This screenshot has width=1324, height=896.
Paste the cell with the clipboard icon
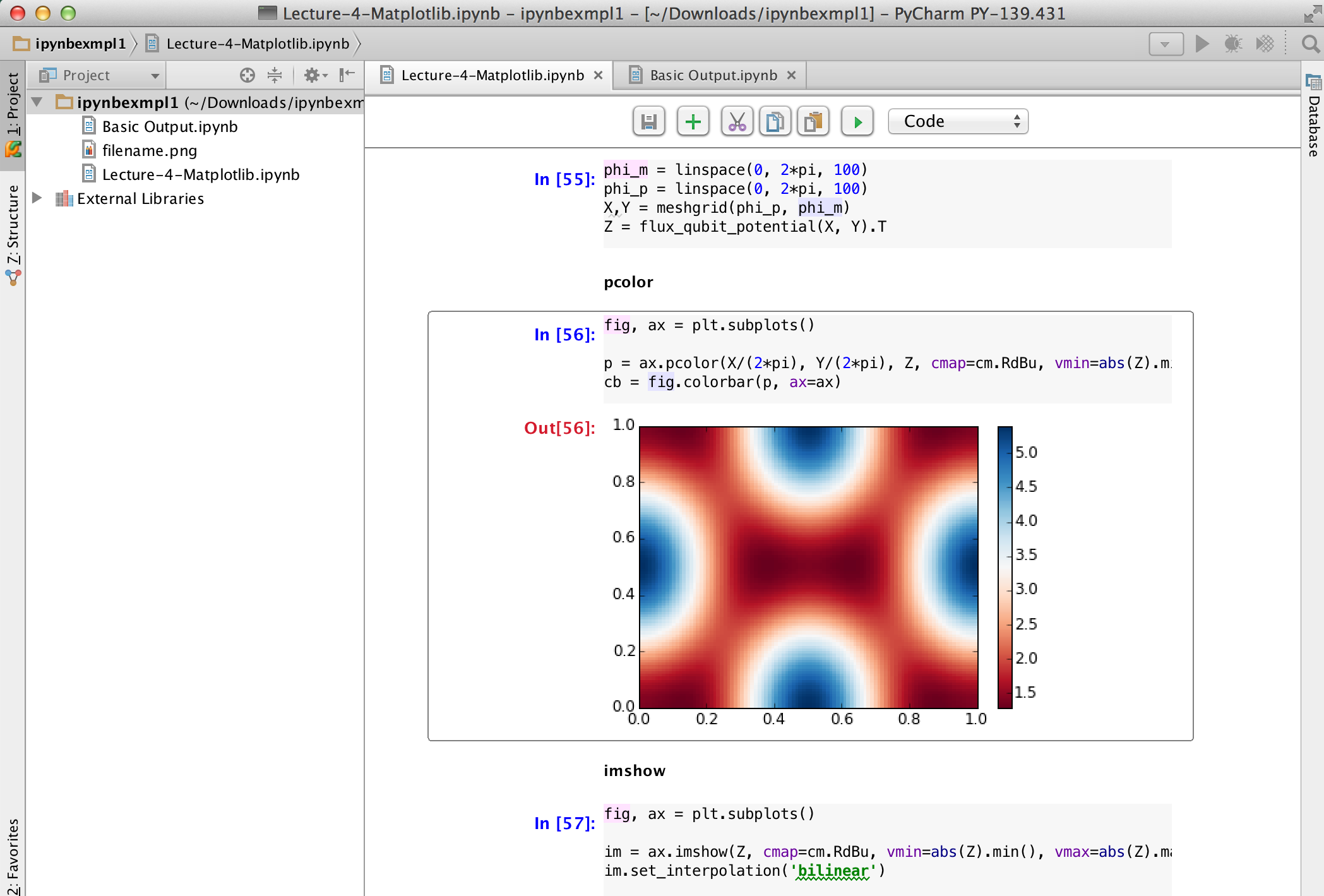(813, 121)
